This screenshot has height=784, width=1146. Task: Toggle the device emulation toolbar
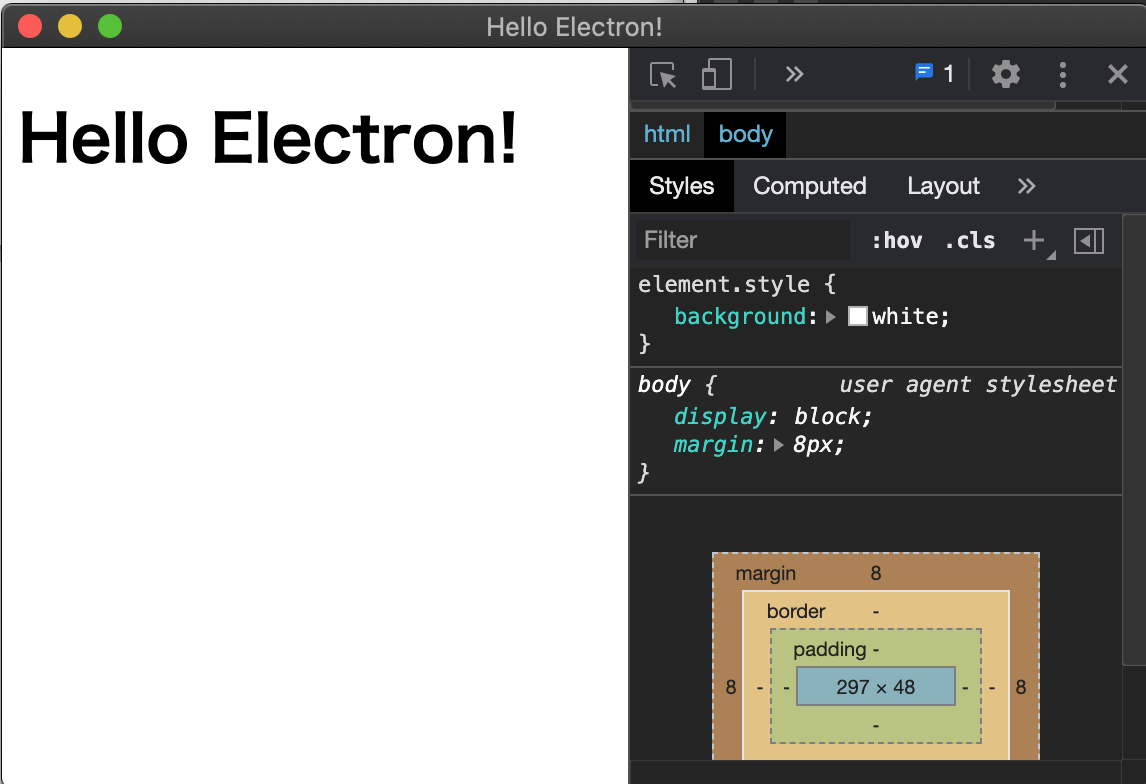click(x=716, y=74)
